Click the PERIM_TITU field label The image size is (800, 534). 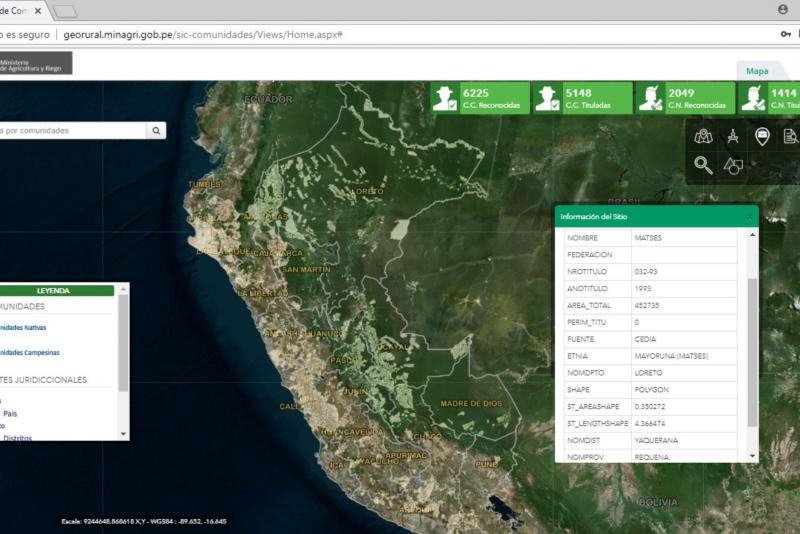587,322
